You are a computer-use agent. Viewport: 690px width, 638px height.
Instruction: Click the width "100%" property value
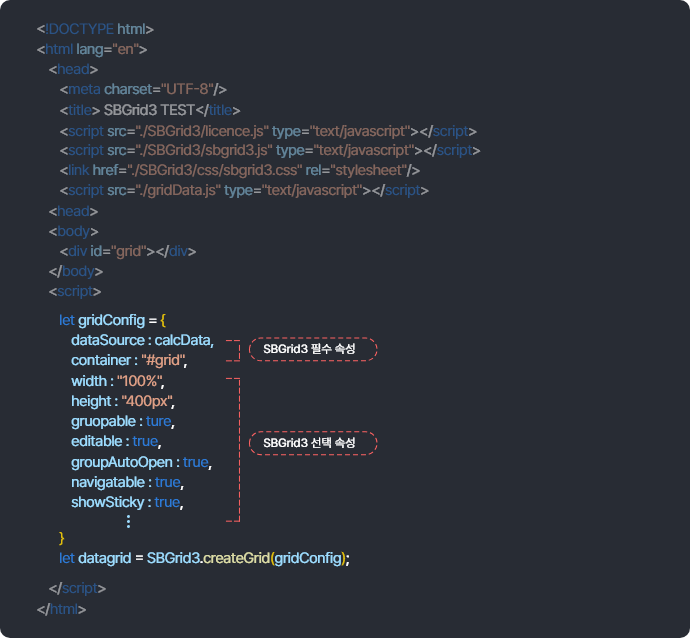tap(139, 381)
